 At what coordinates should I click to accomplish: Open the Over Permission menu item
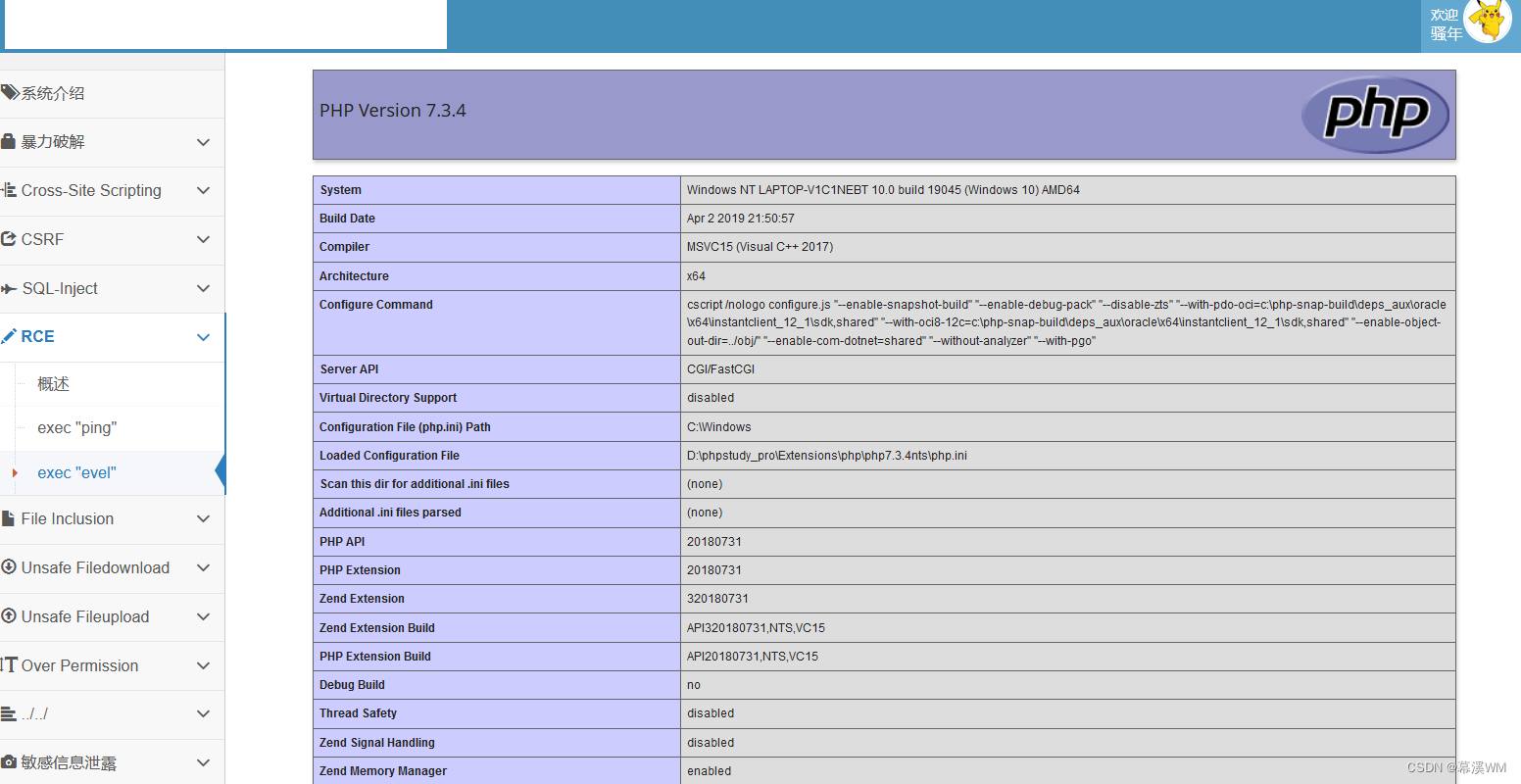coord(112,665)
